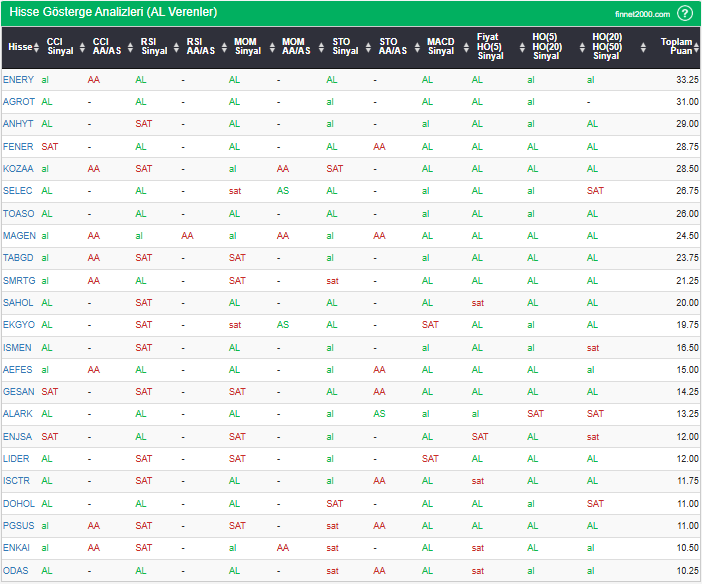702x584 pixels.
Task: Sort by MOM AA/AS column arrows
Action: click(321, 47)
